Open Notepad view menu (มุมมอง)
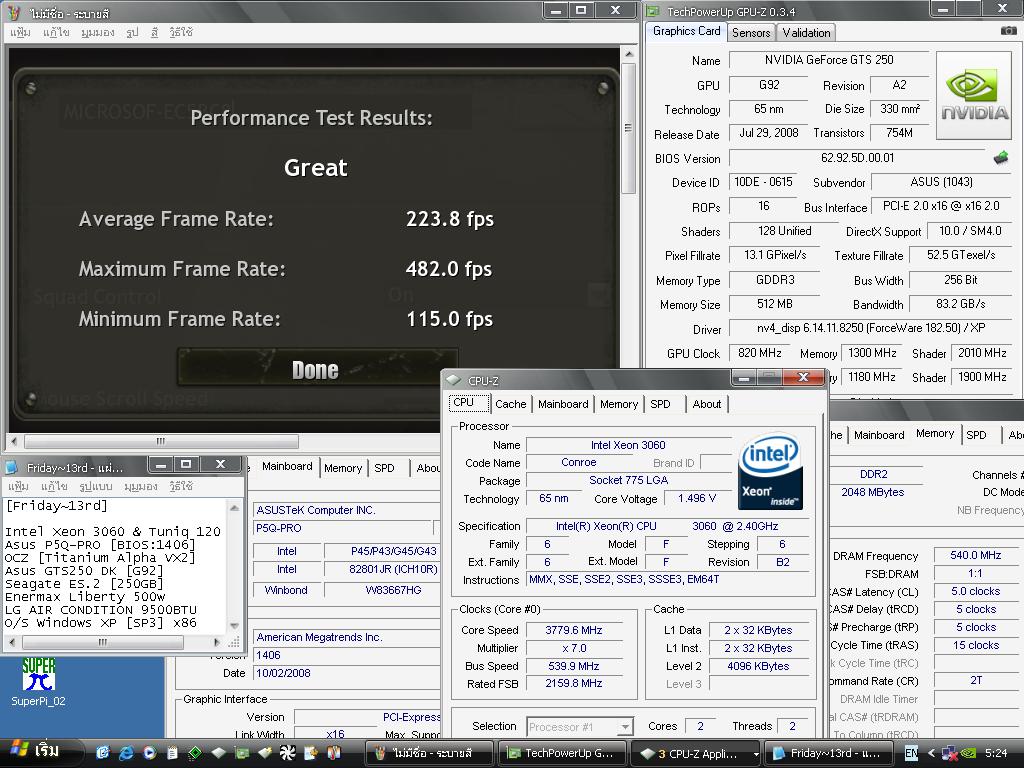1024x768 pixels. 140,487
